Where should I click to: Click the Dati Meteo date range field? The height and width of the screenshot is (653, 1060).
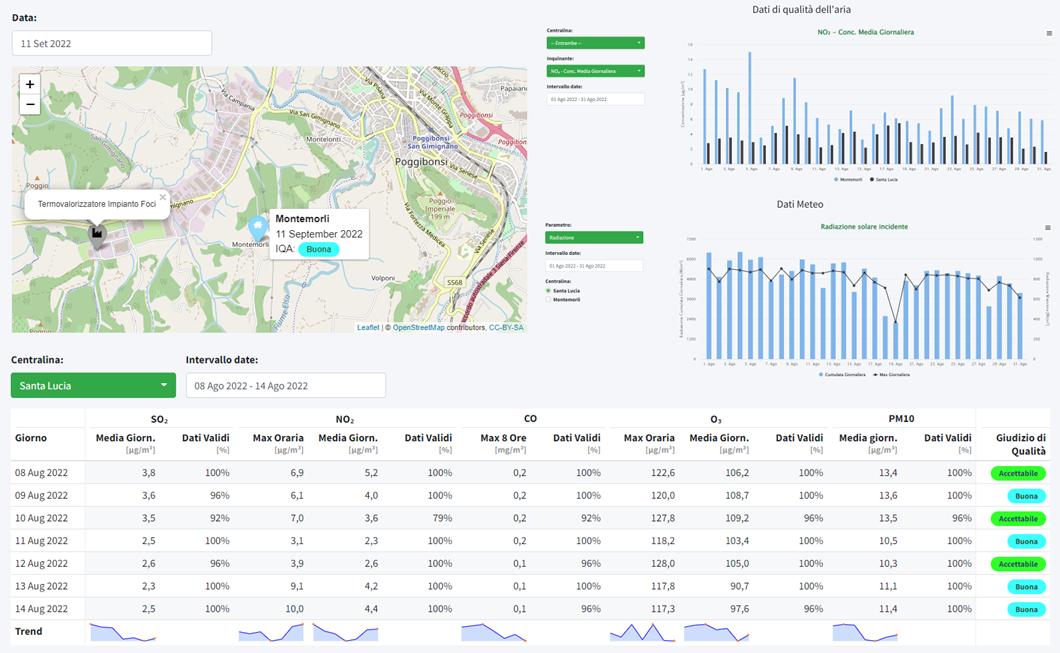coord(594,266)
